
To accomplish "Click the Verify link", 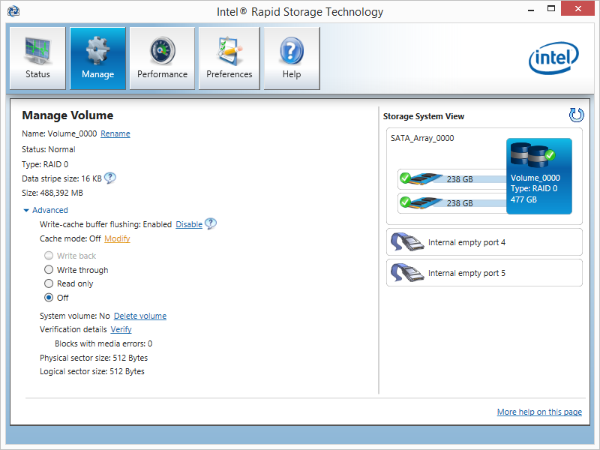I will pos(121,329).
